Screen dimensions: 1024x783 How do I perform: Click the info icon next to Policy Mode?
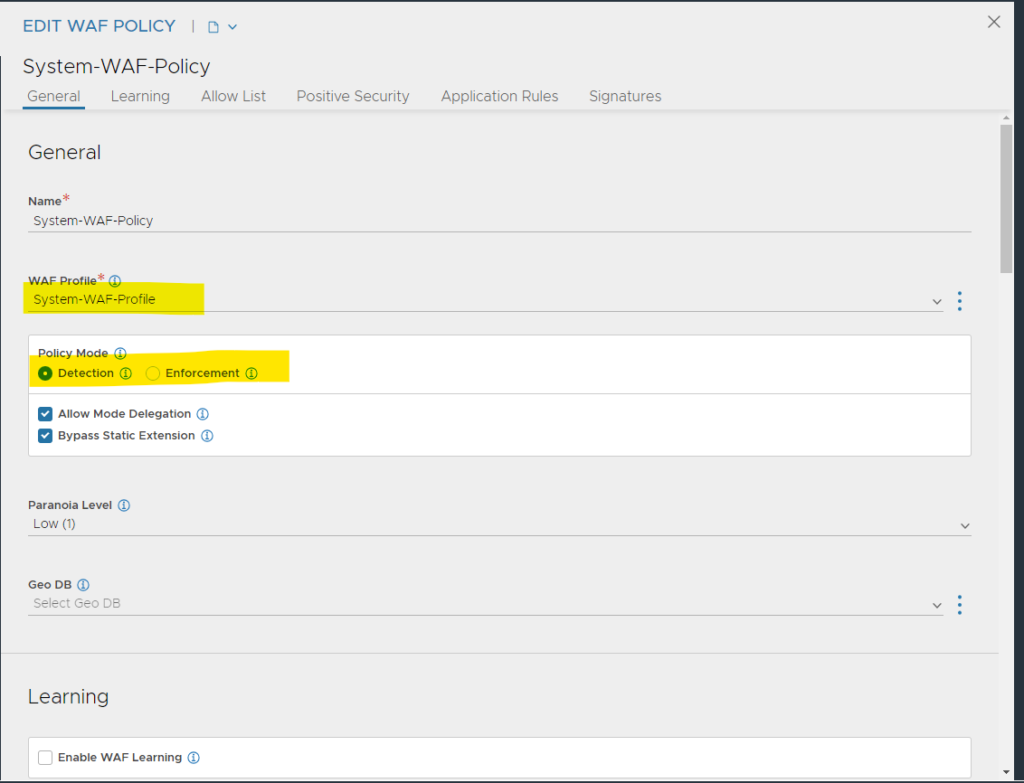point(120,353)
